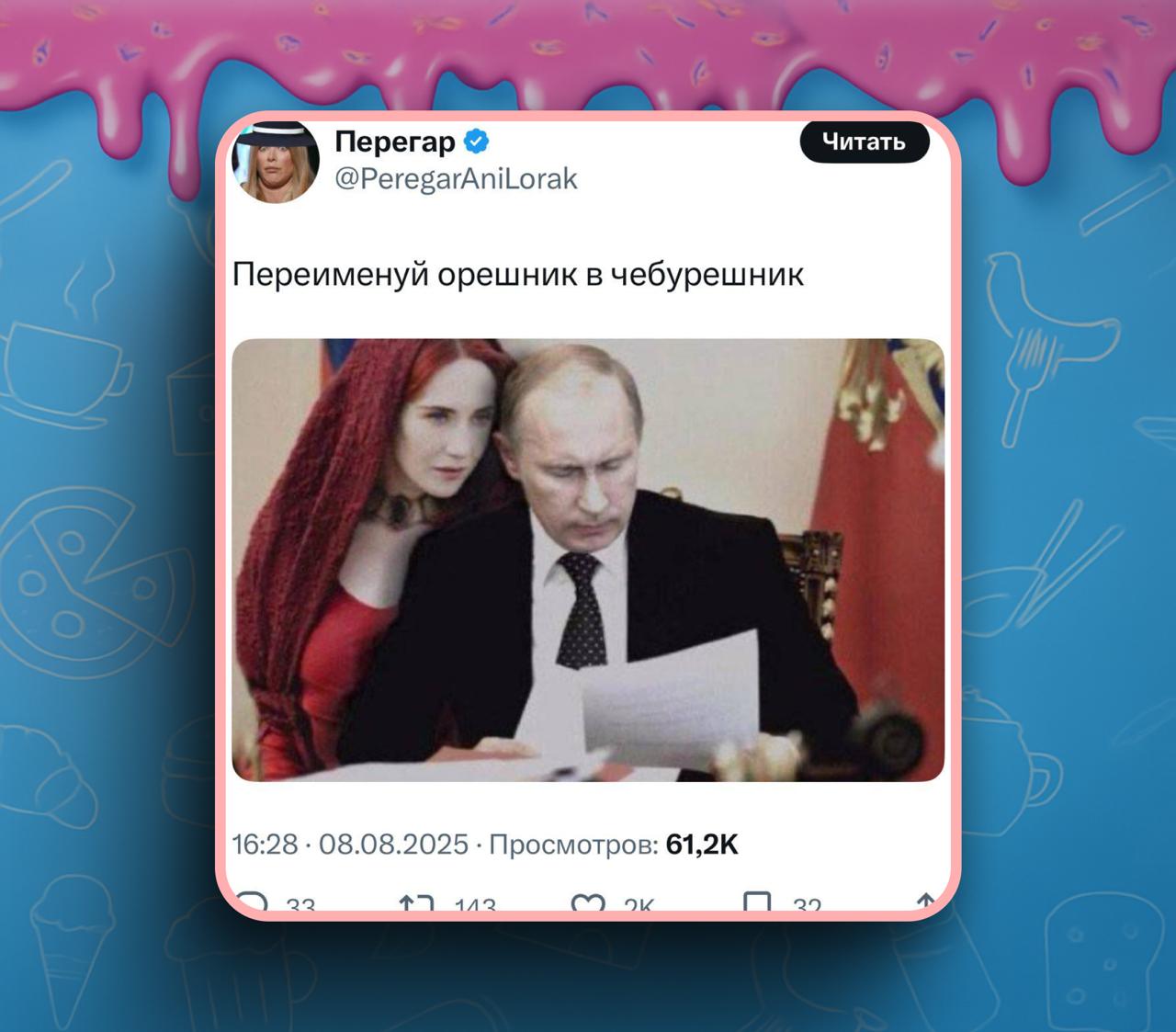Click the blue verified checkmark badge
The image size is (1176, 1032).
476,142
